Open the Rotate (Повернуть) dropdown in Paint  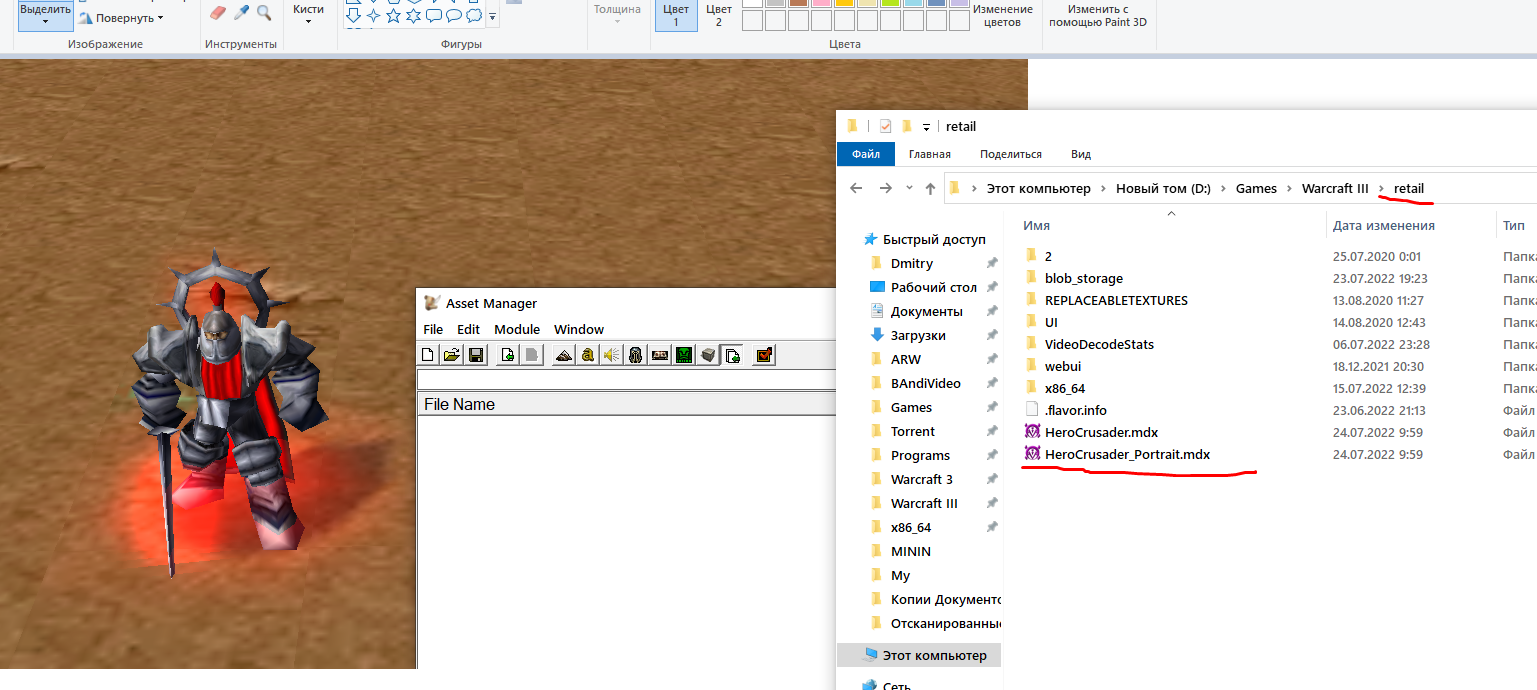pos(121,18)
